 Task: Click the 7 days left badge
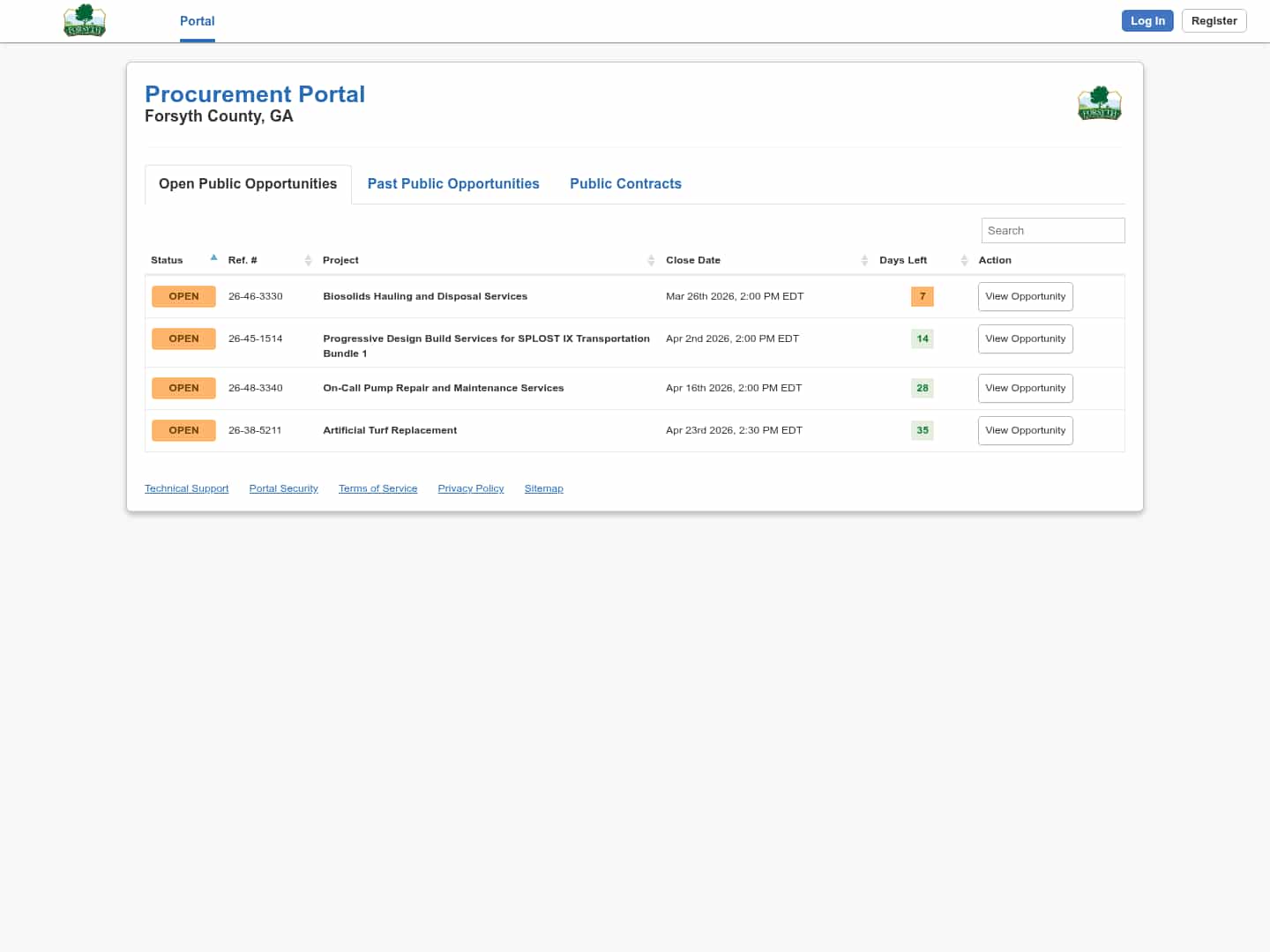[x=922, y=296]
